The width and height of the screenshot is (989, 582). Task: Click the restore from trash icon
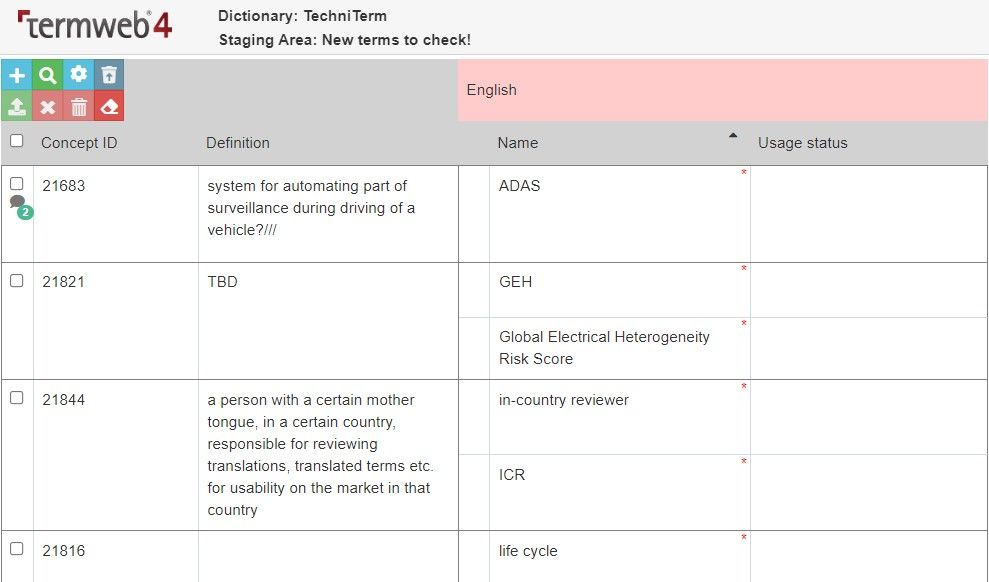click(x=109, y=75)
